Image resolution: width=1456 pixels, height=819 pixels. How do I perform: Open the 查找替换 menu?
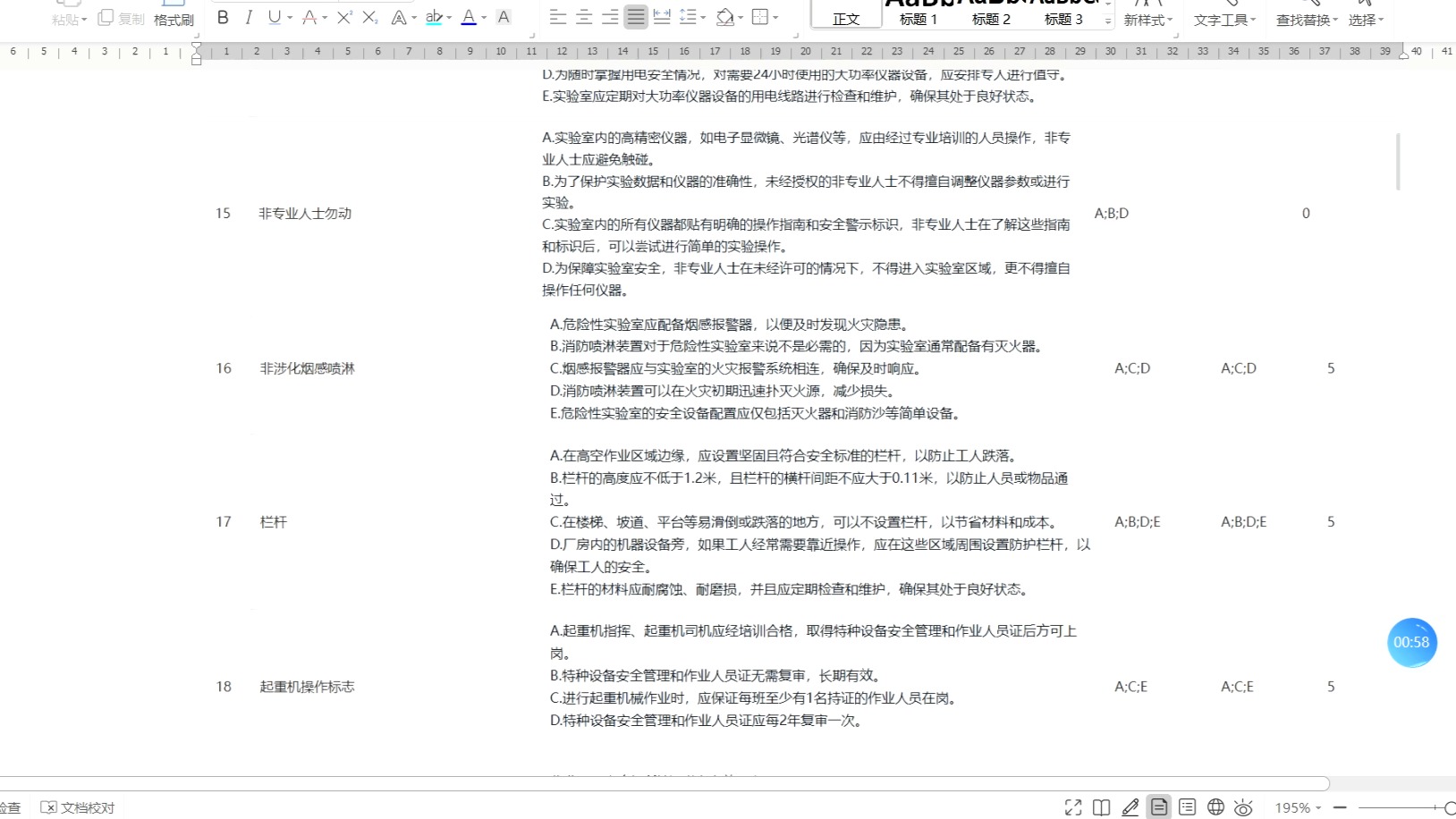[1303, 20]
